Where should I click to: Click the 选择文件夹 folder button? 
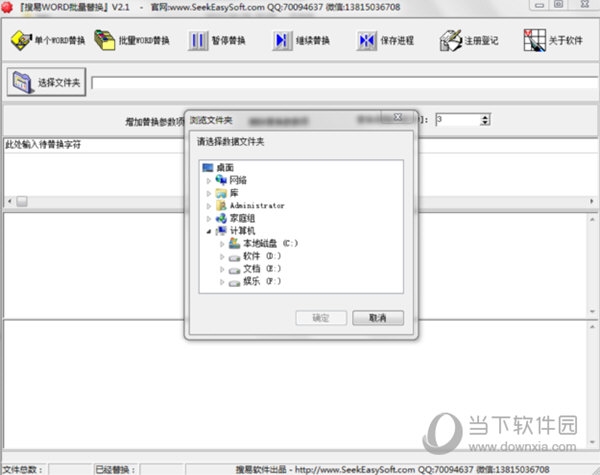pos(46,82)
